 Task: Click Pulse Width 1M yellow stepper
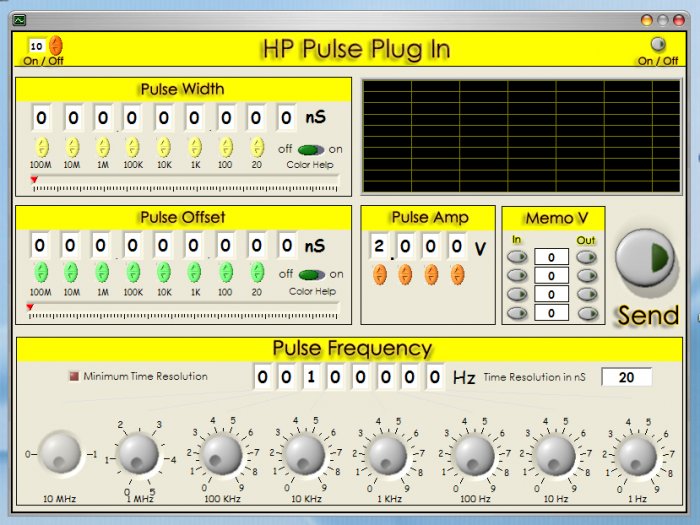[x=103, y=147]
